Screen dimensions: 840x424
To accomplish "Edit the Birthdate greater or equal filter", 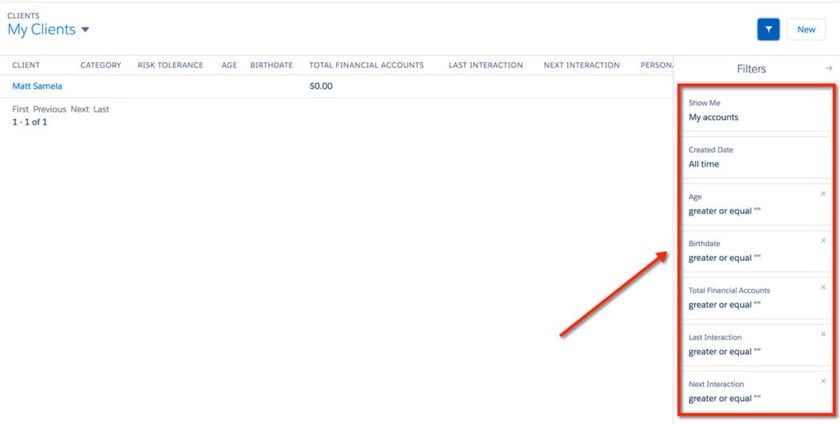I will tap(756, 251).
